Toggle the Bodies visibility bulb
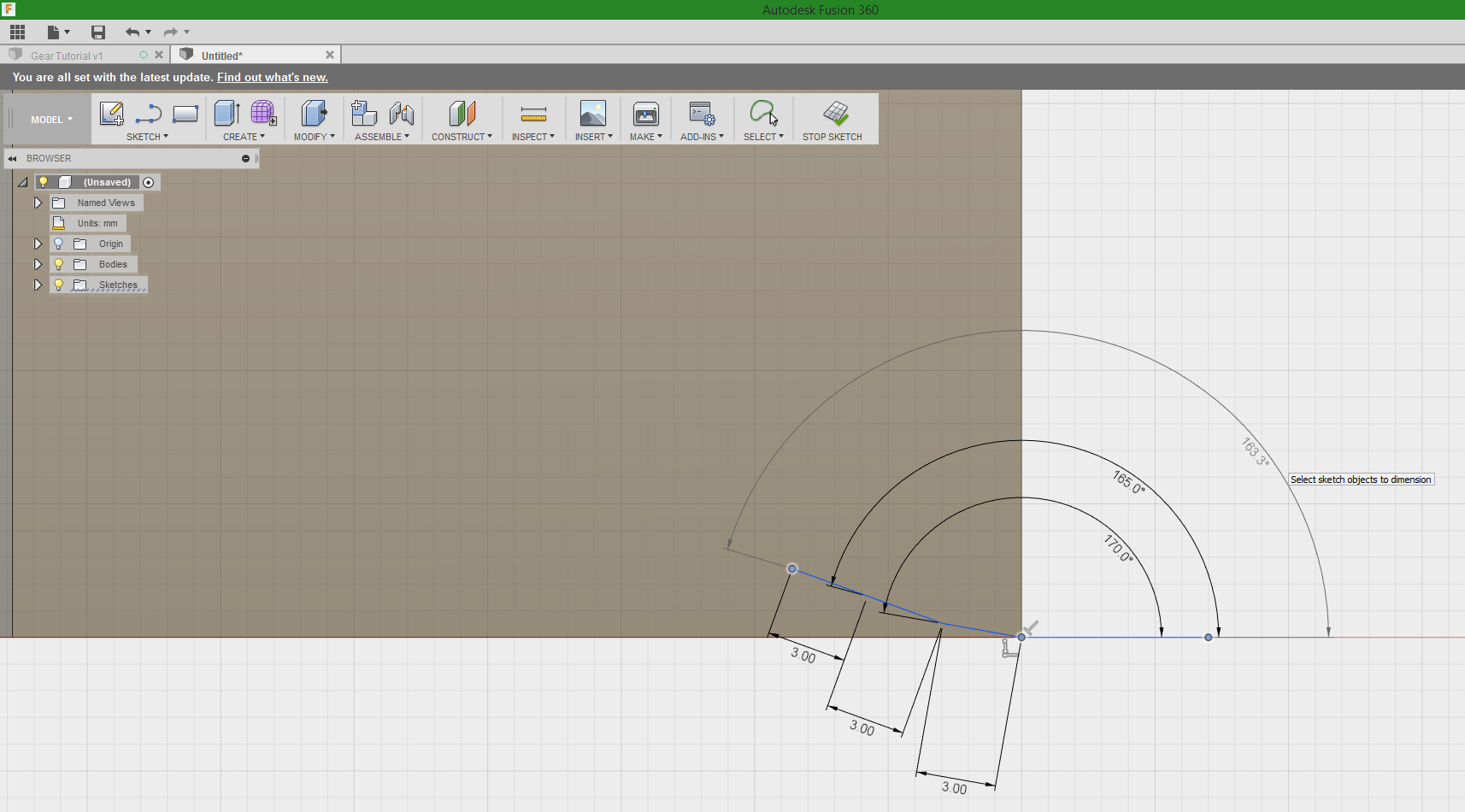 click(x=59, y=264)
